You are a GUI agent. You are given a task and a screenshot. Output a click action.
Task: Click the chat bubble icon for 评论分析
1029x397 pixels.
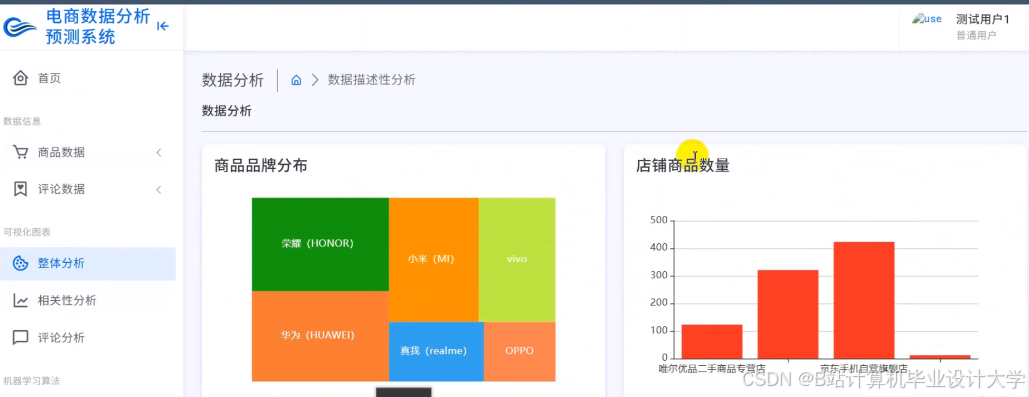(x=20, y=338)
